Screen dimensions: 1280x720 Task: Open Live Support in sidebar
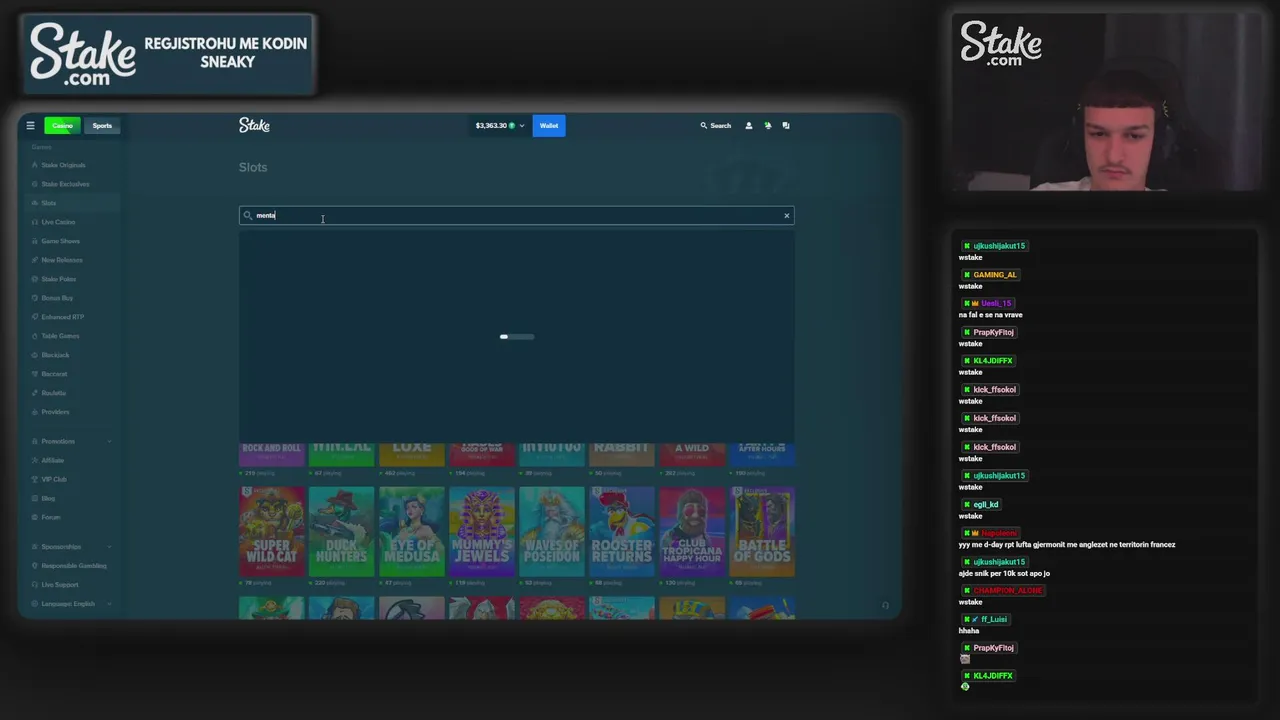tap(59, 585)
